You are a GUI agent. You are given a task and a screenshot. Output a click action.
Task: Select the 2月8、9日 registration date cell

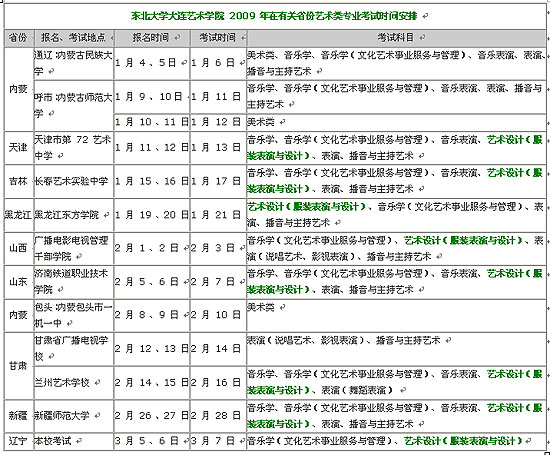[x=152, y=315]
